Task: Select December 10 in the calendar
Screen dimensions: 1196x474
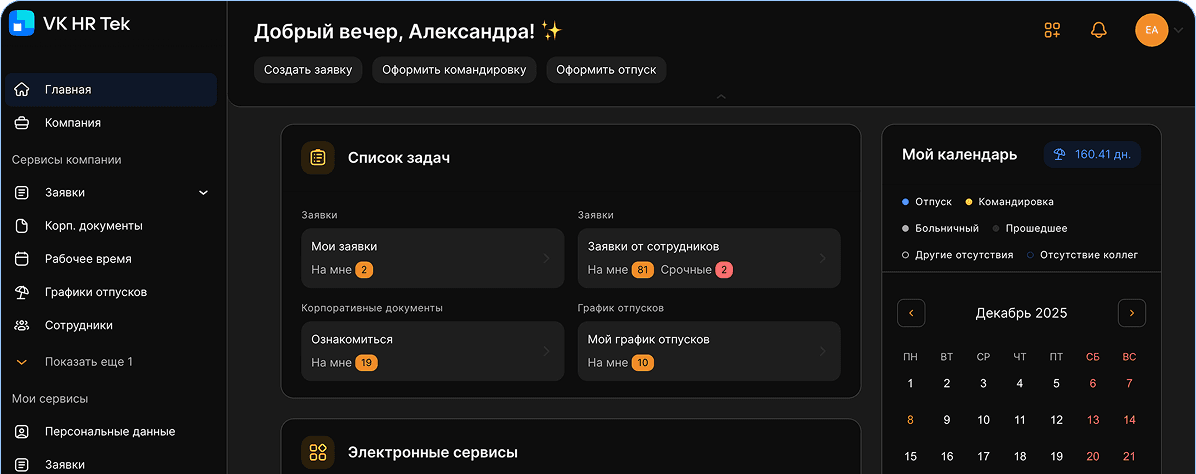Action: pos(983,420)
